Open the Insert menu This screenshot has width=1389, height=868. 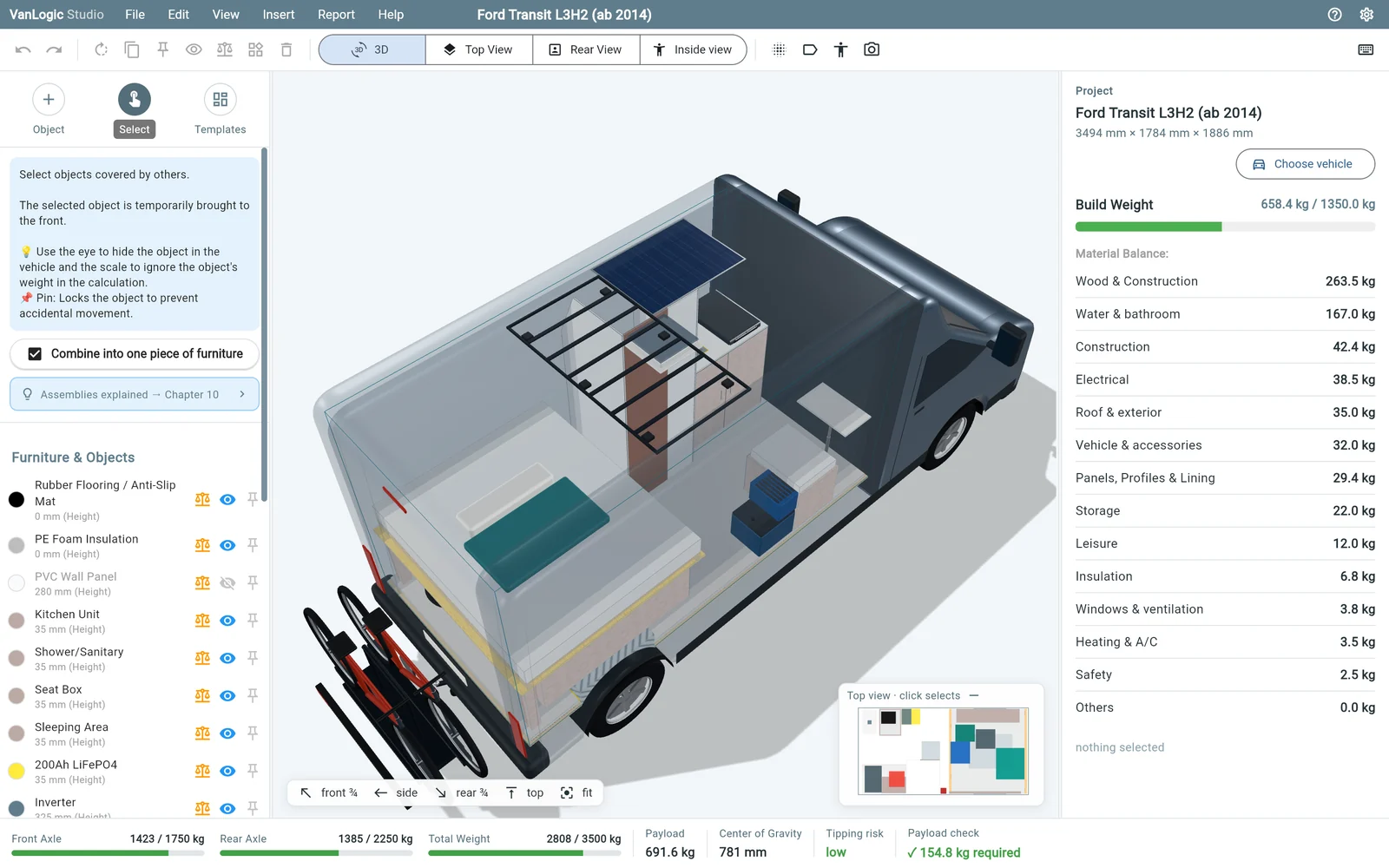coord(279,15)
